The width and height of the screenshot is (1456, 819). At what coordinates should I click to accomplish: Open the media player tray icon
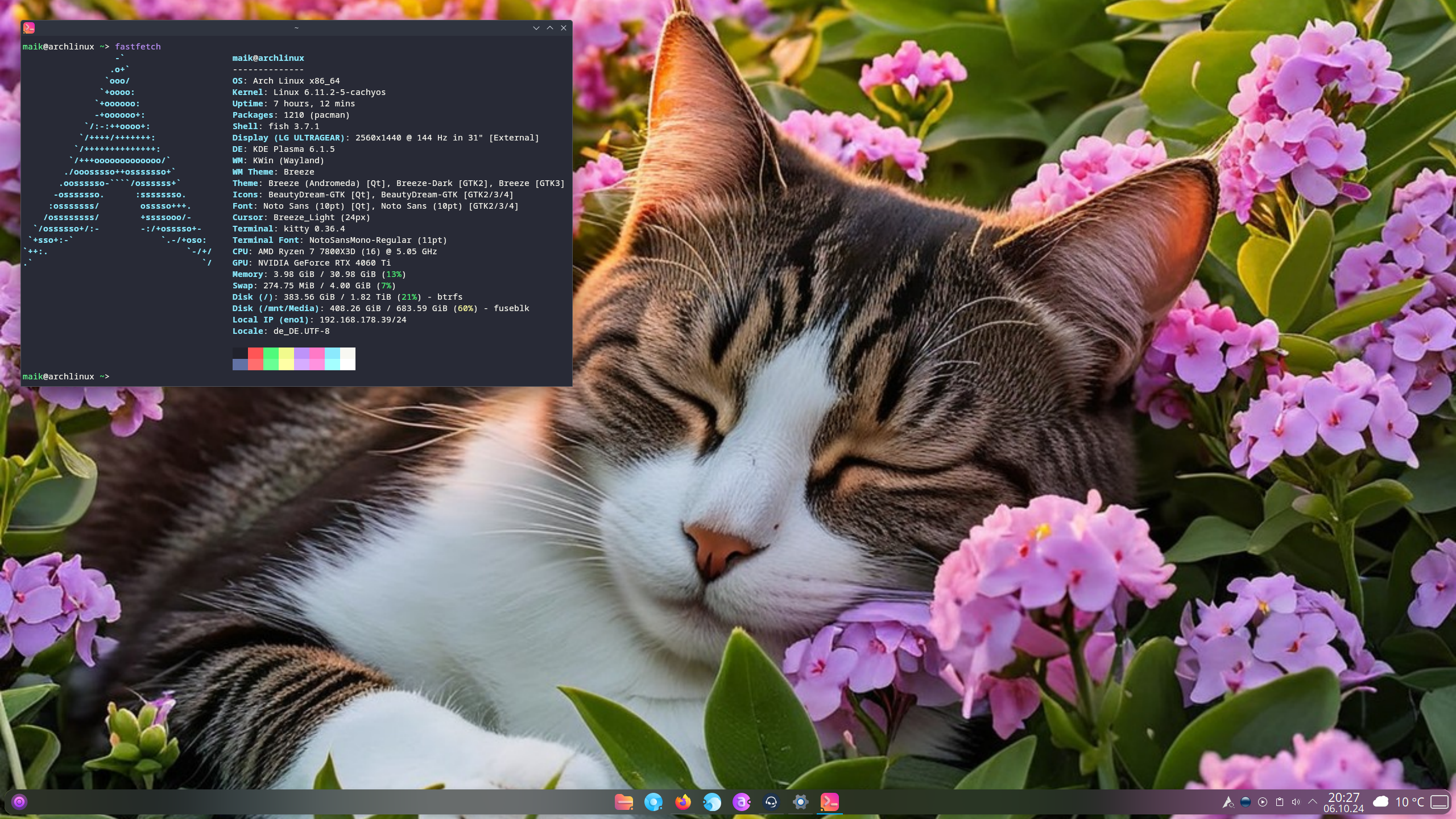[x=1263, y=802]
